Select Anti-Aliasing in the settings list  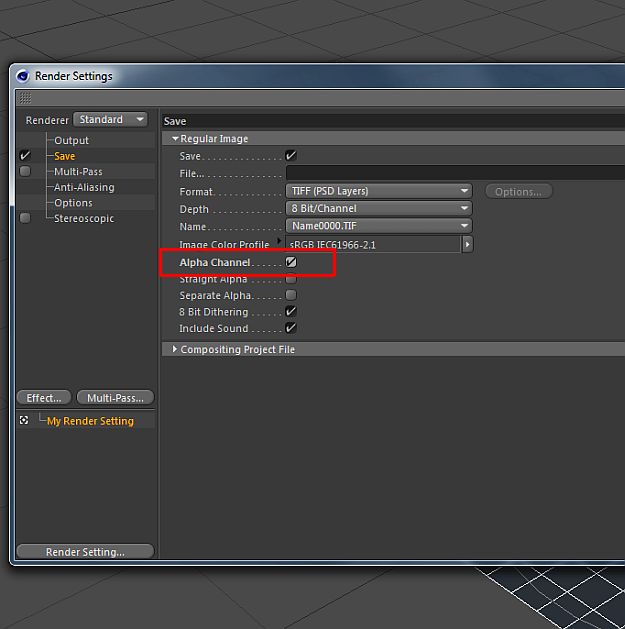click(84, 187)
